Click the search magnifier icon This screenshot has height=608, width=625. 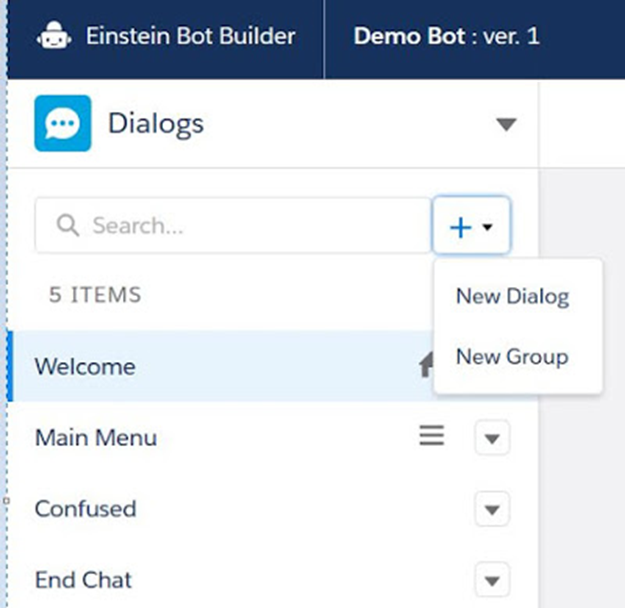point(67,225)
